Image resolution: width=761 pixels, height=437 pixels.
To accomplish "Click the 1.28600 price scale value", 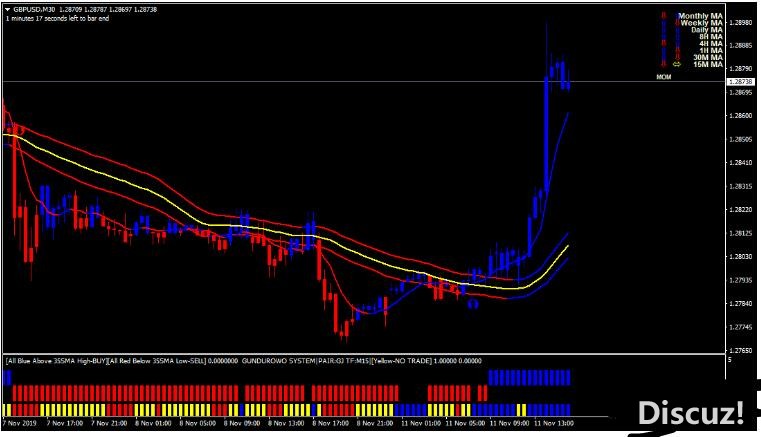I will (741, 116).
